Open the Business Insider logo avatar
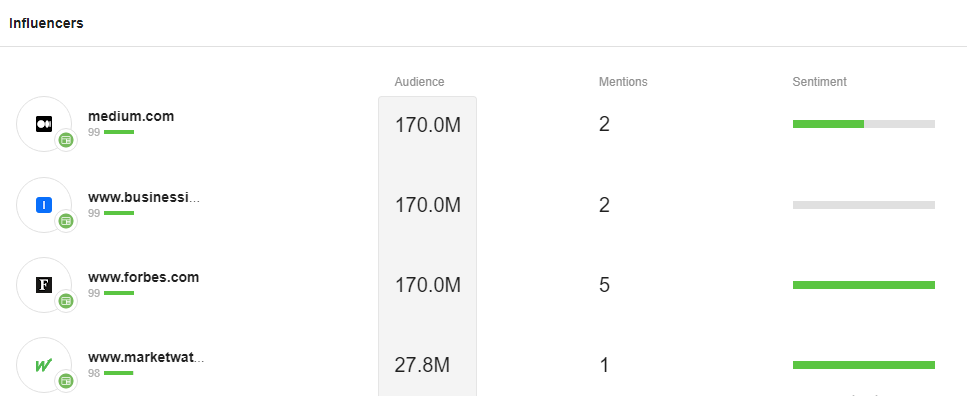The width and height of the screenshot is (967, 396). click(x=44, y=205)
